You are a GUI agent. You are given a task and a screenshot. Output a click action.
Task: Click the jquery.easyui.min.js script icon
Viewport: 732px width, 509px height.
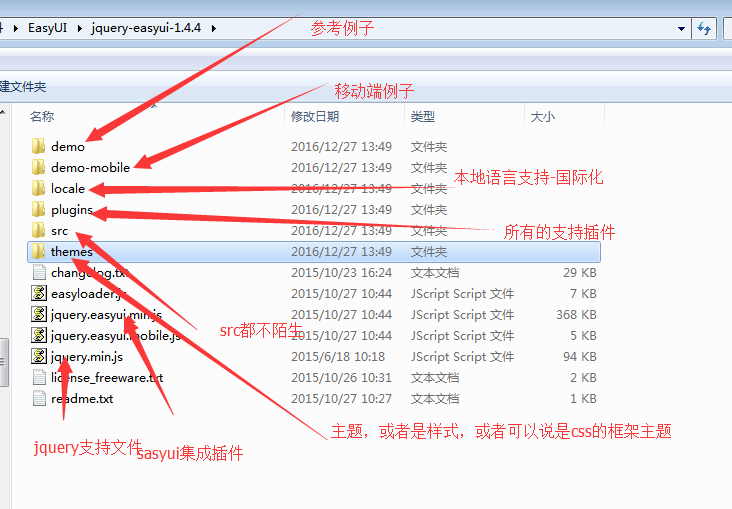pyautogui.click(x=39, y=314)
